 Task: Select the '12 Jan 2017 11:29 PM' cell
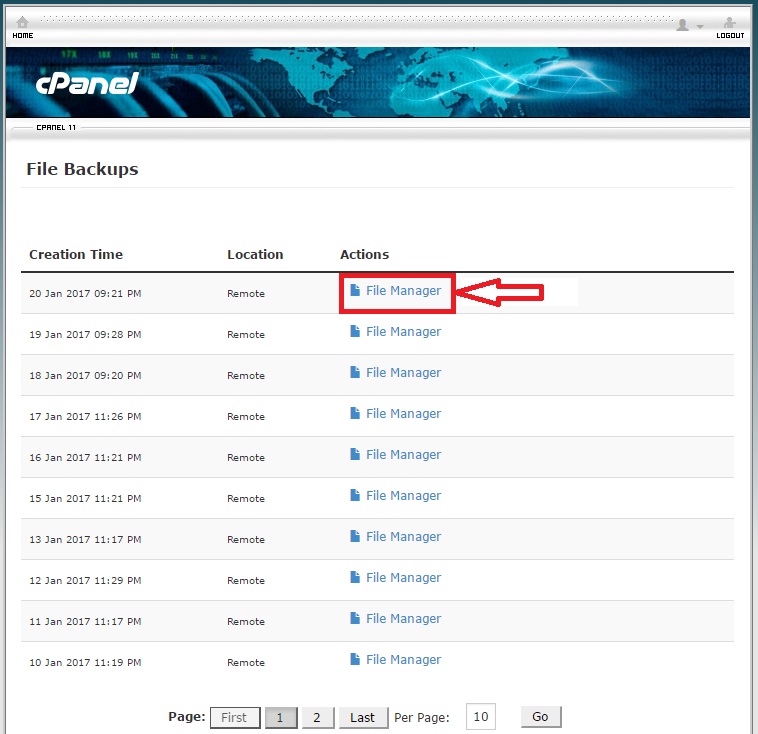click(x=85, y=581)
